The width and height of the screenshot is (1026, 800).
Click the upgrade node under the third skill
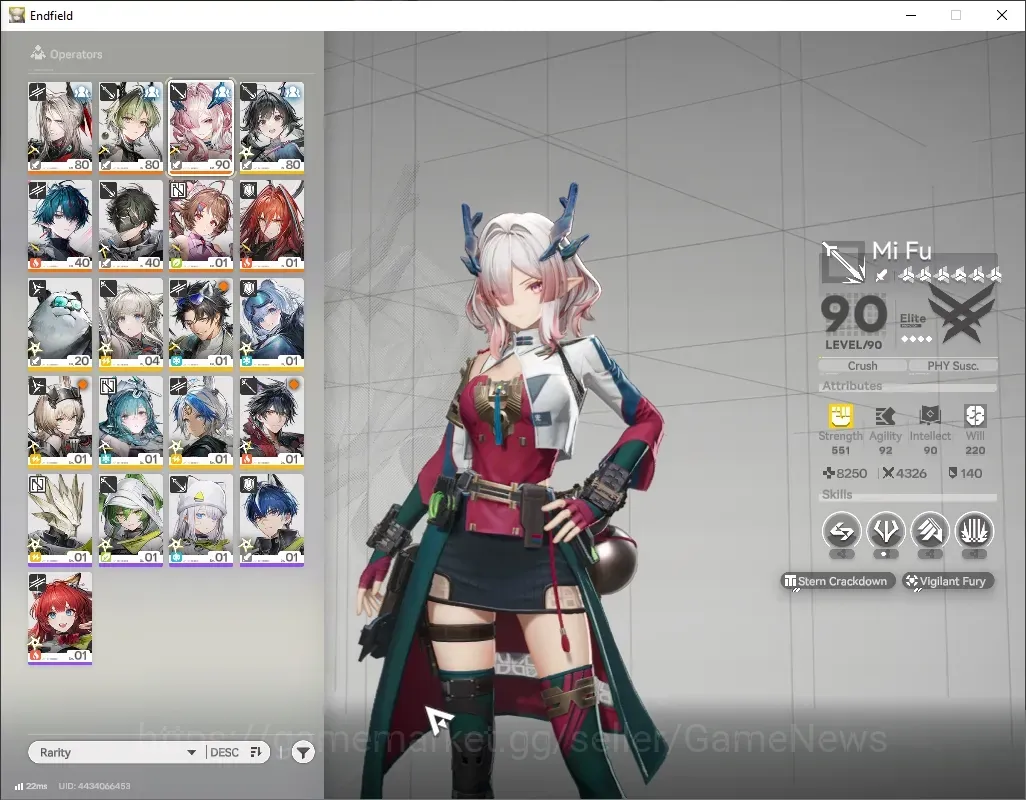click(x=930, y=555)
